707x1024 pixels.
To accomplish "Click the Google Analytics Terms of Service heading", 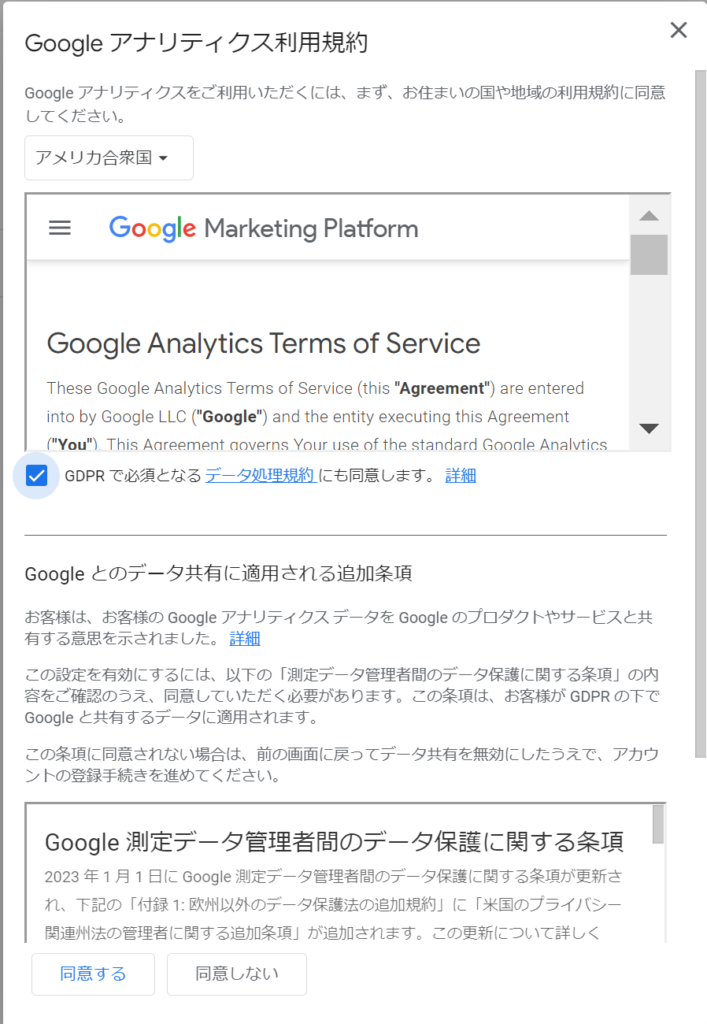I will 264,344.
